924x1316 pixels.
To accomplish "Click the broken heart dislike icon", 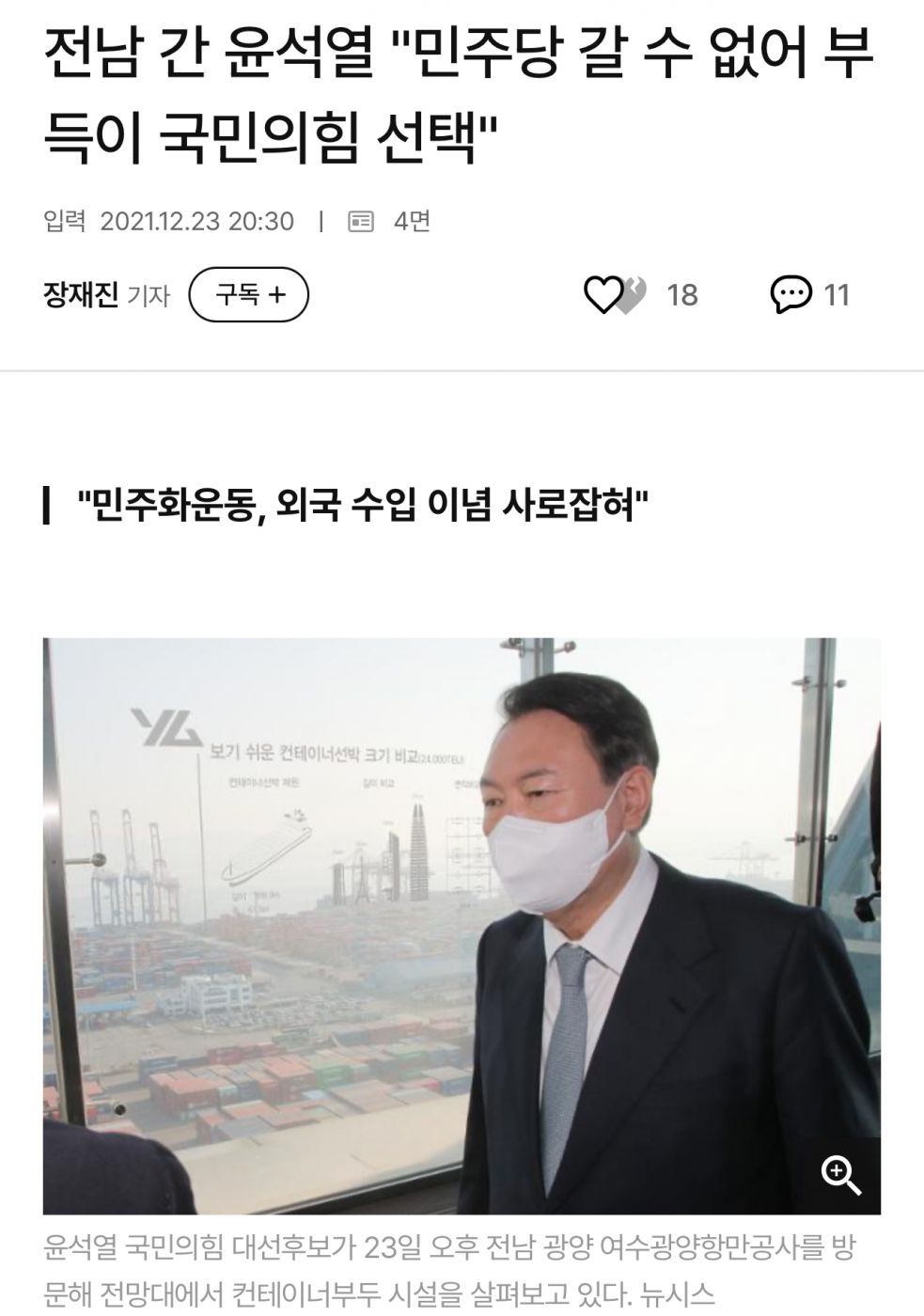I will [x=634, y=296].
